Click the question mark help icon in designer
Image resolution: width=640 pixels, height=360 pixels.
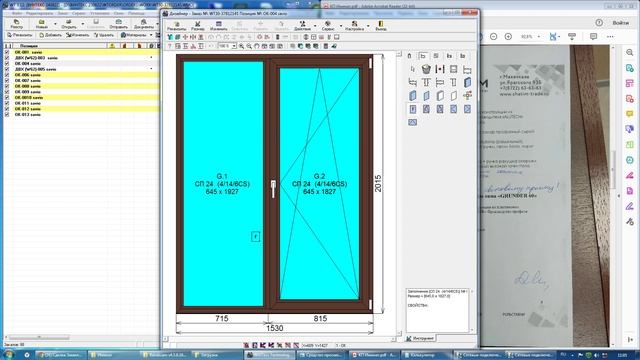coord(170,46)
